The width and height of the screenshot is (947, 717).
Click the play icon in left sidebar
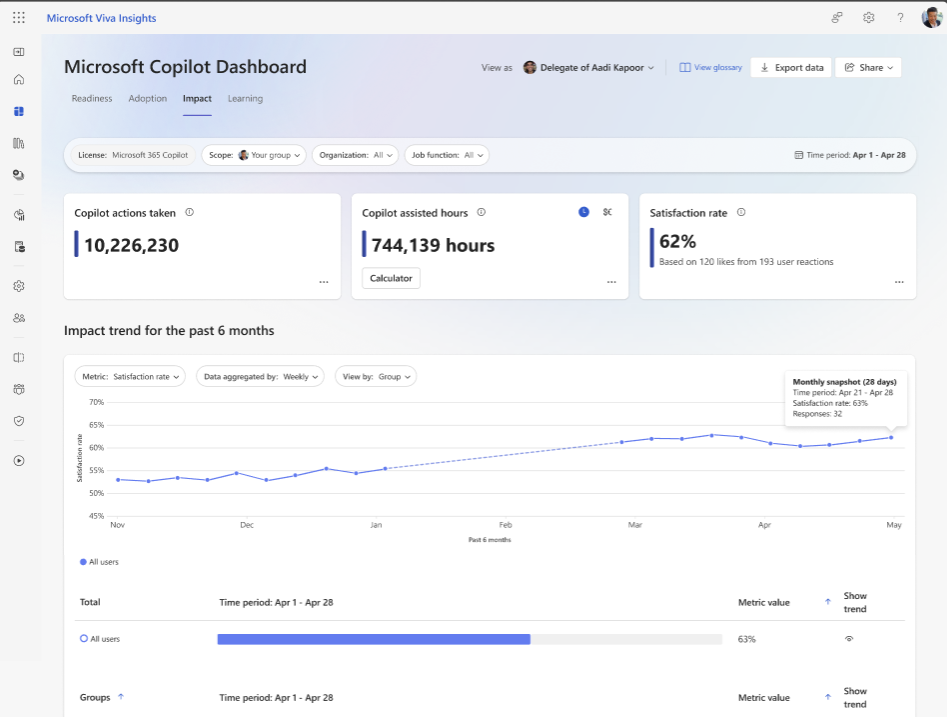19,461
